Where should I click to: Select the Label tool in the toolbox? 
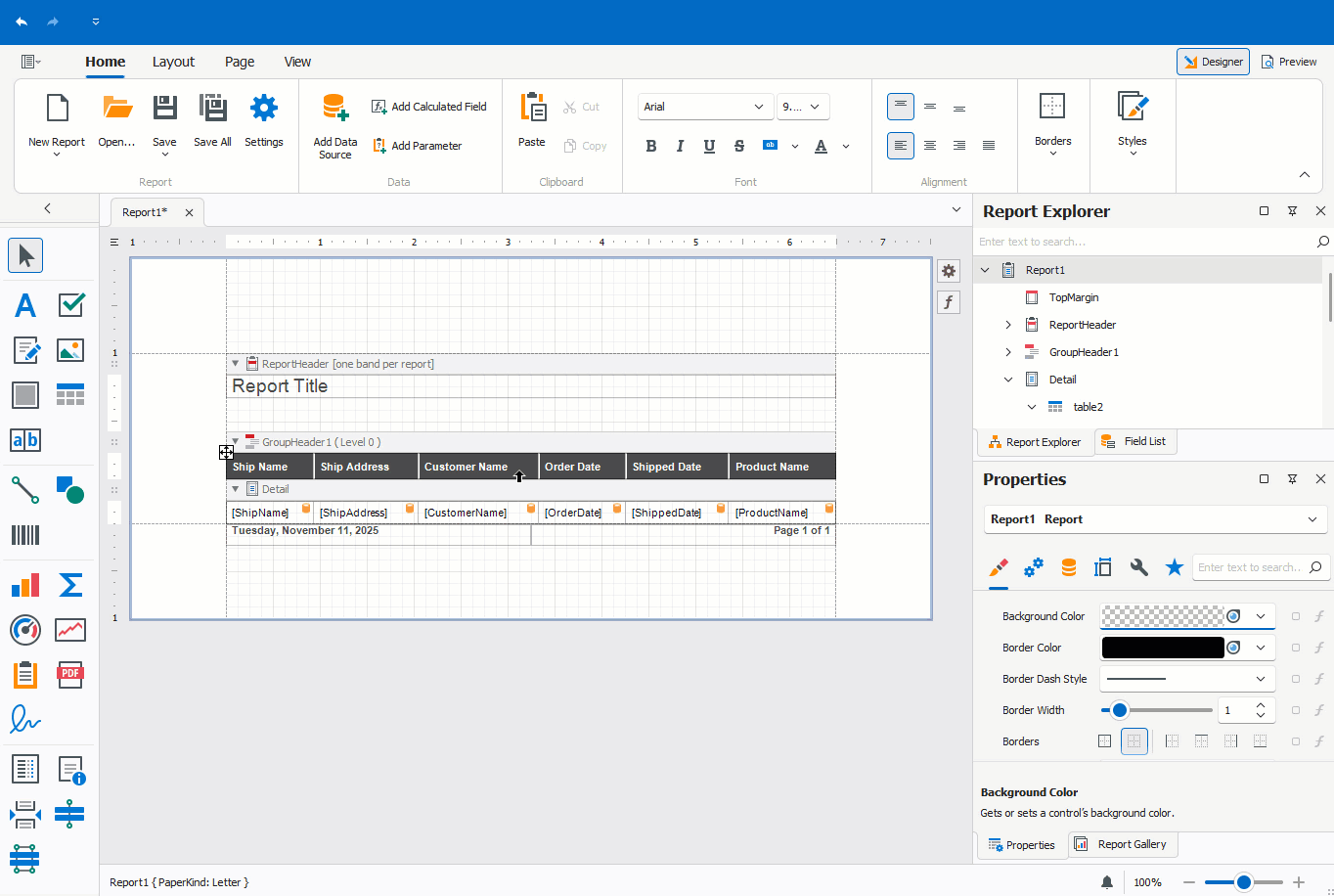[25, 305]
